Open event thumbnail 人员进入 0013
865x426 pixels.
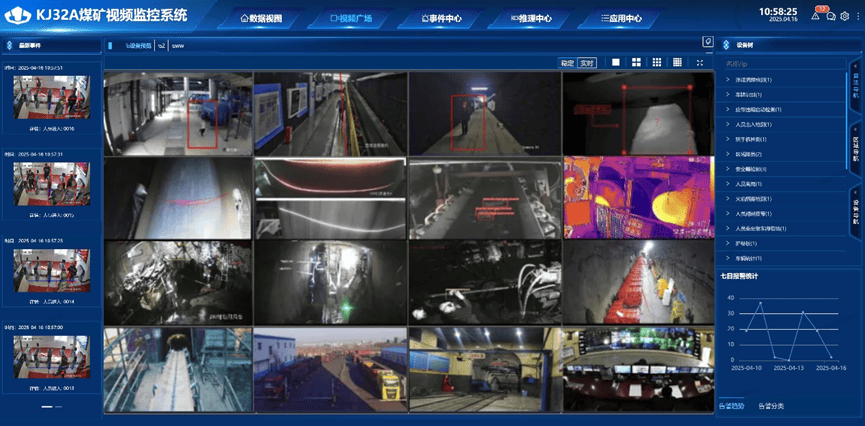click(x=52, y=356)
